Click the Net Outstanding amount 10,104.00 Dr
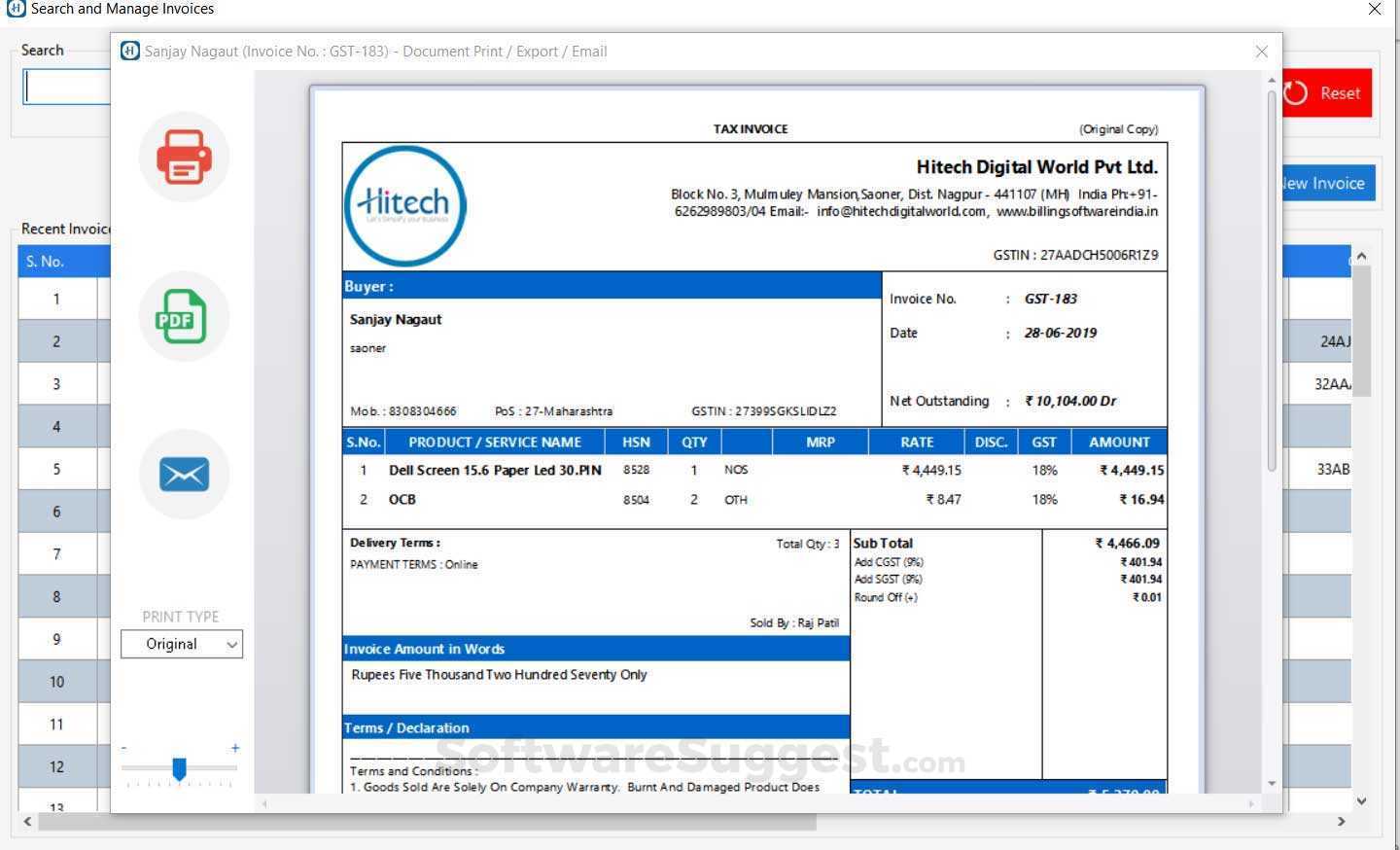The height and width of the screenshot is (850, 1400). pyautogui.click(x=1070, y=401)
